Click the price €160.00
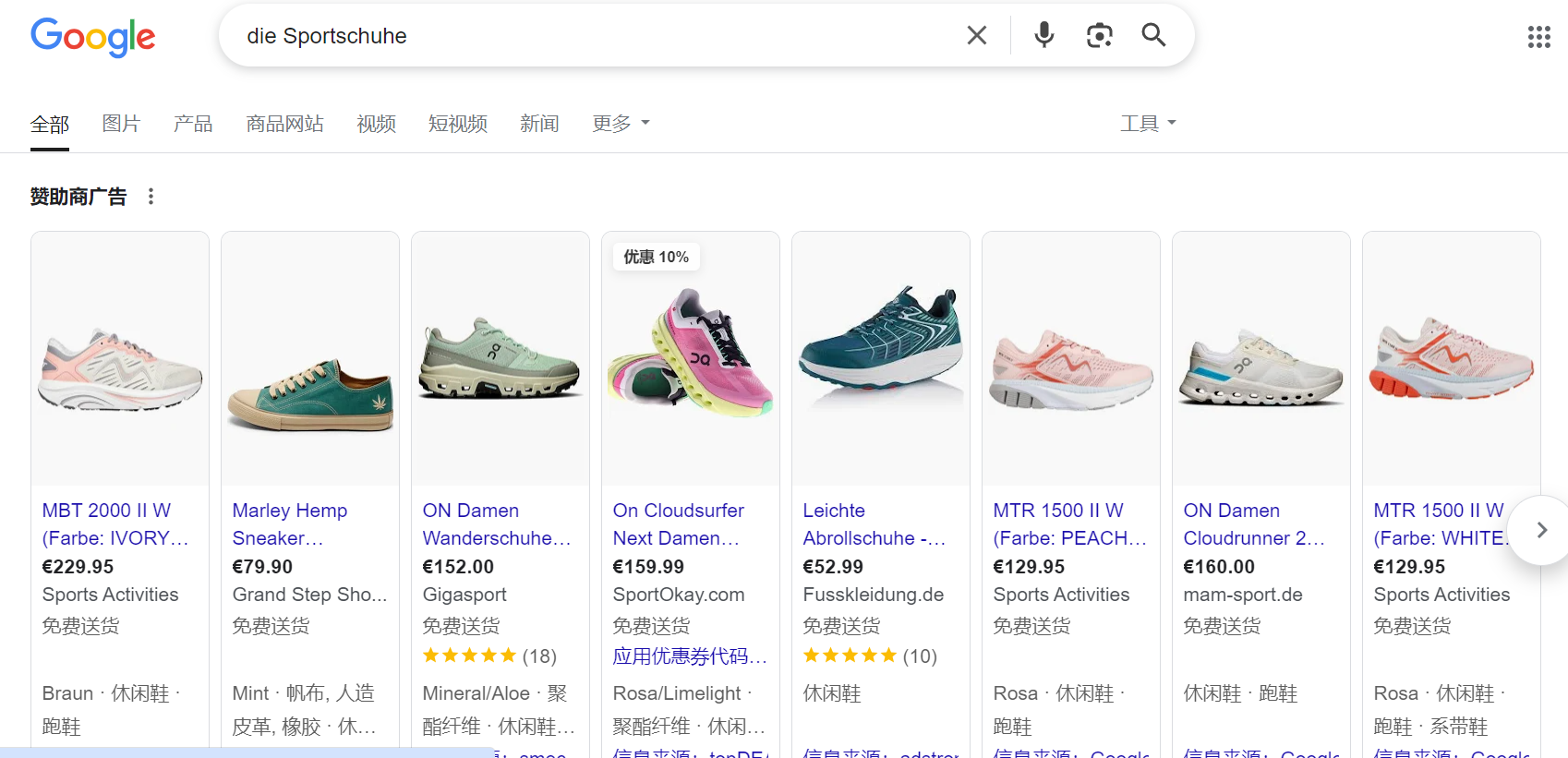The height and width of the screenshot is (758, 1568). [x=1219, y=567]
